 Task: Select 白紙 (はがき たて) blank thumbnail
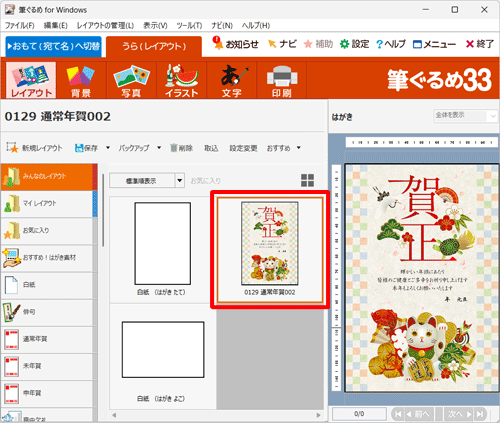pyautogui.click(x=163, y=249)
